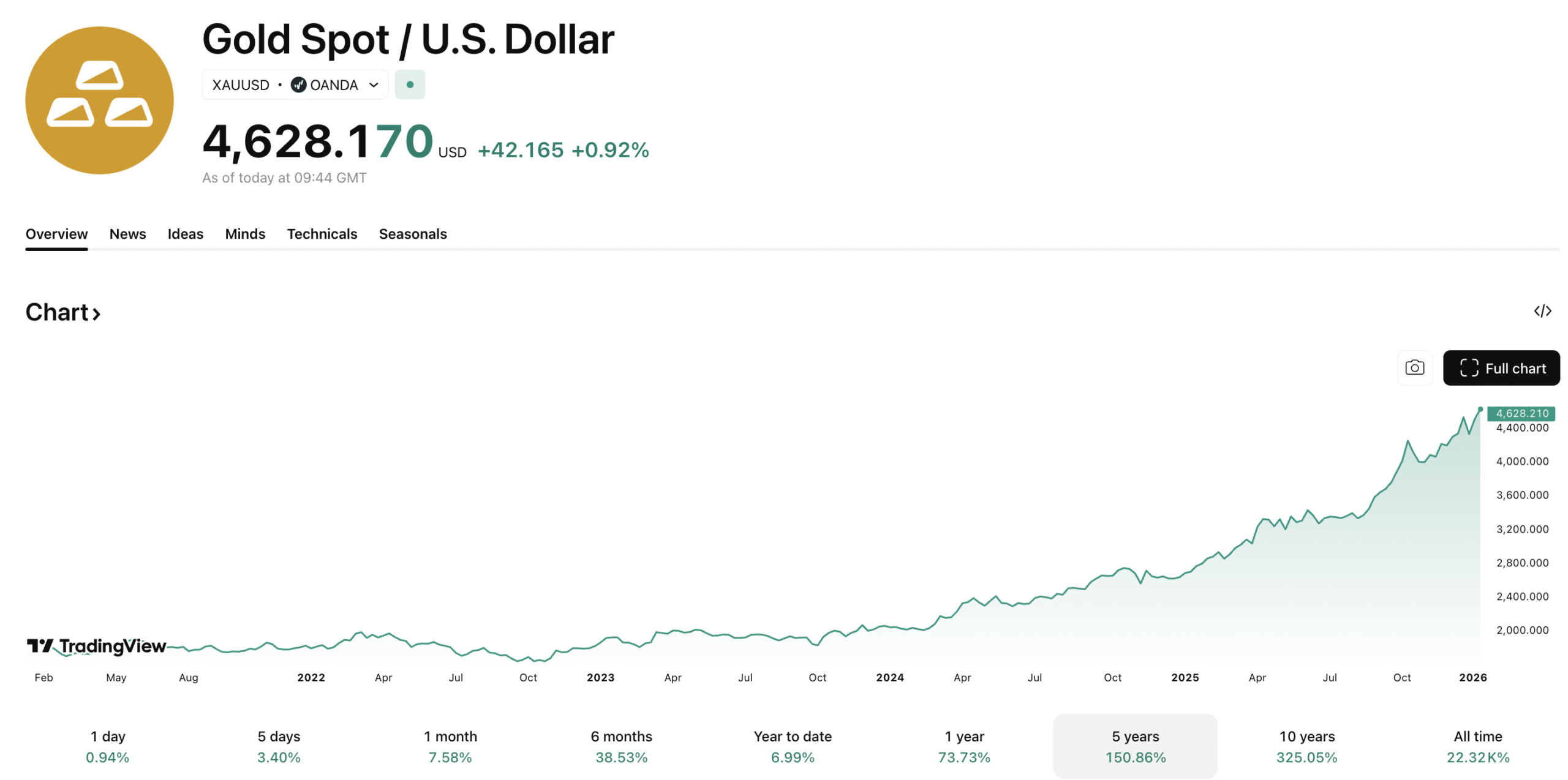This screenshot has width=1568, height=780.
Task: Click the Seasonals navigation item
Action: pyautogui.click(x=412, y=234)
